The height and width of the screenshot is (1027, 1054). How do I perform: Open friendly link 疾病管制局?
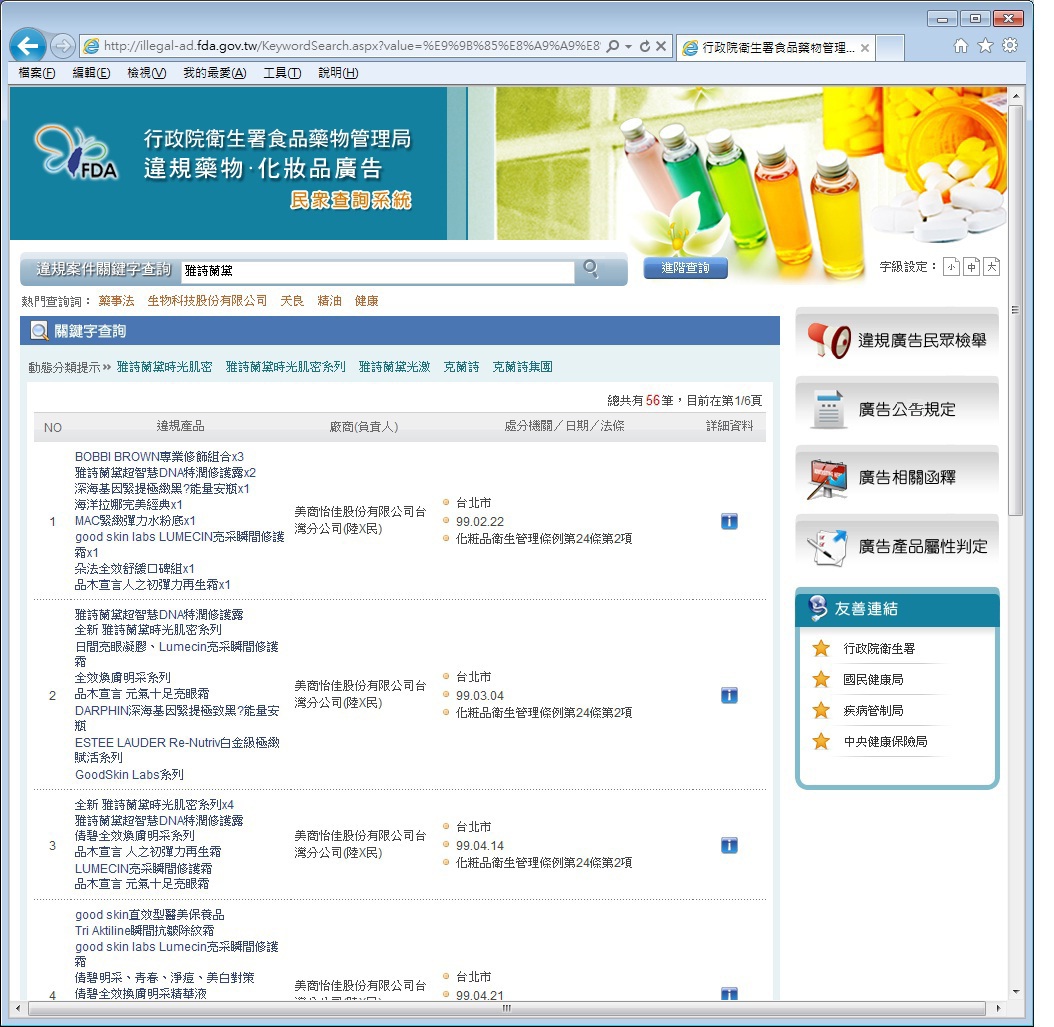click(873, 710)
